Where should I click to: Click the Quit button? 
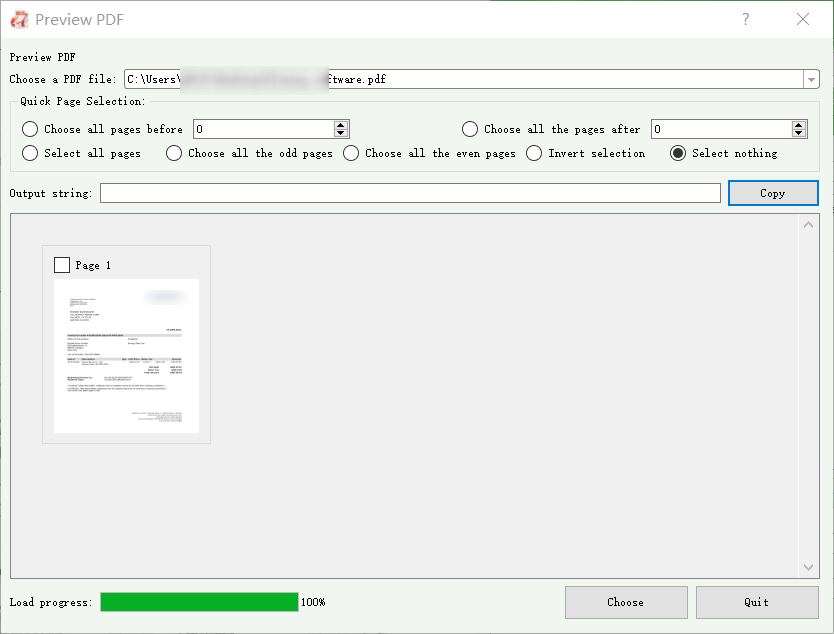coord(757,602)
